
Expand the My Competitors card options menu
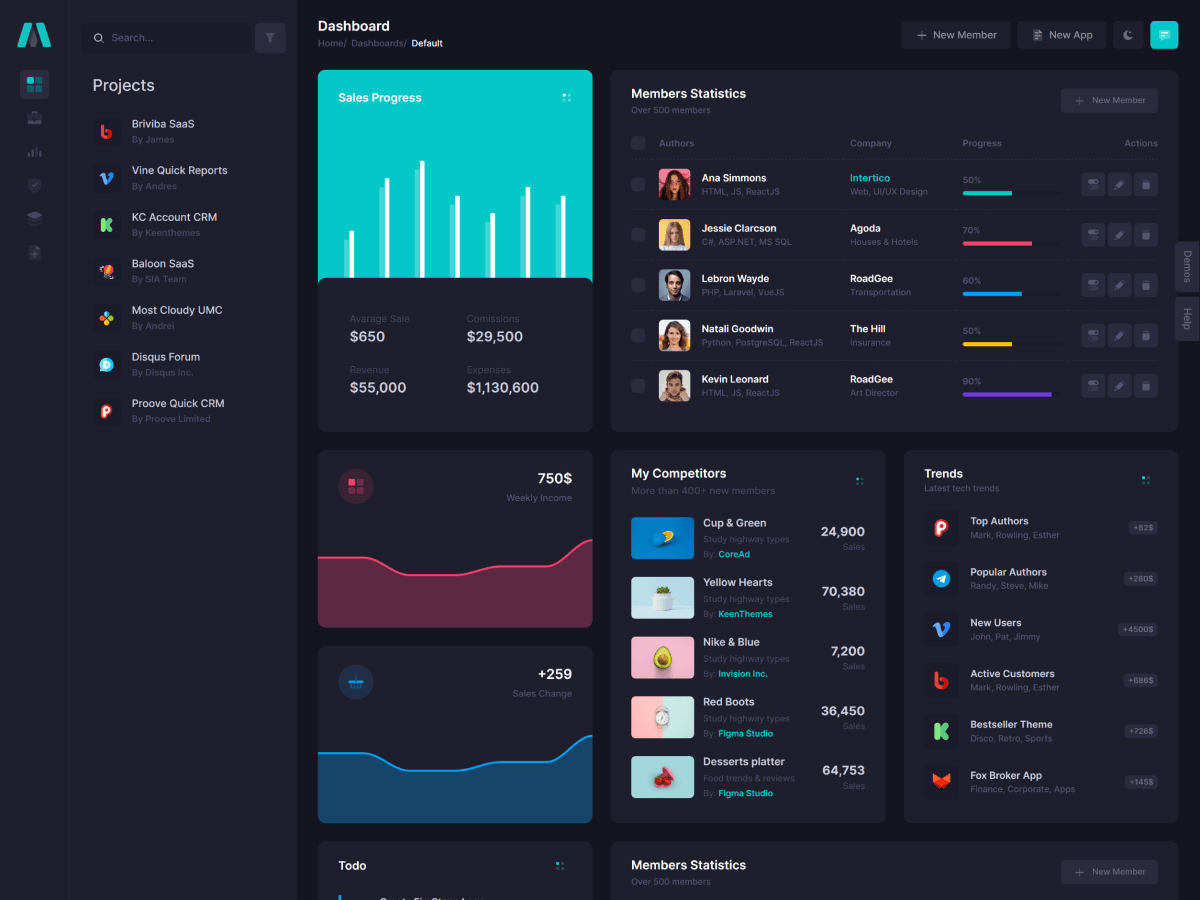point(859,481)
